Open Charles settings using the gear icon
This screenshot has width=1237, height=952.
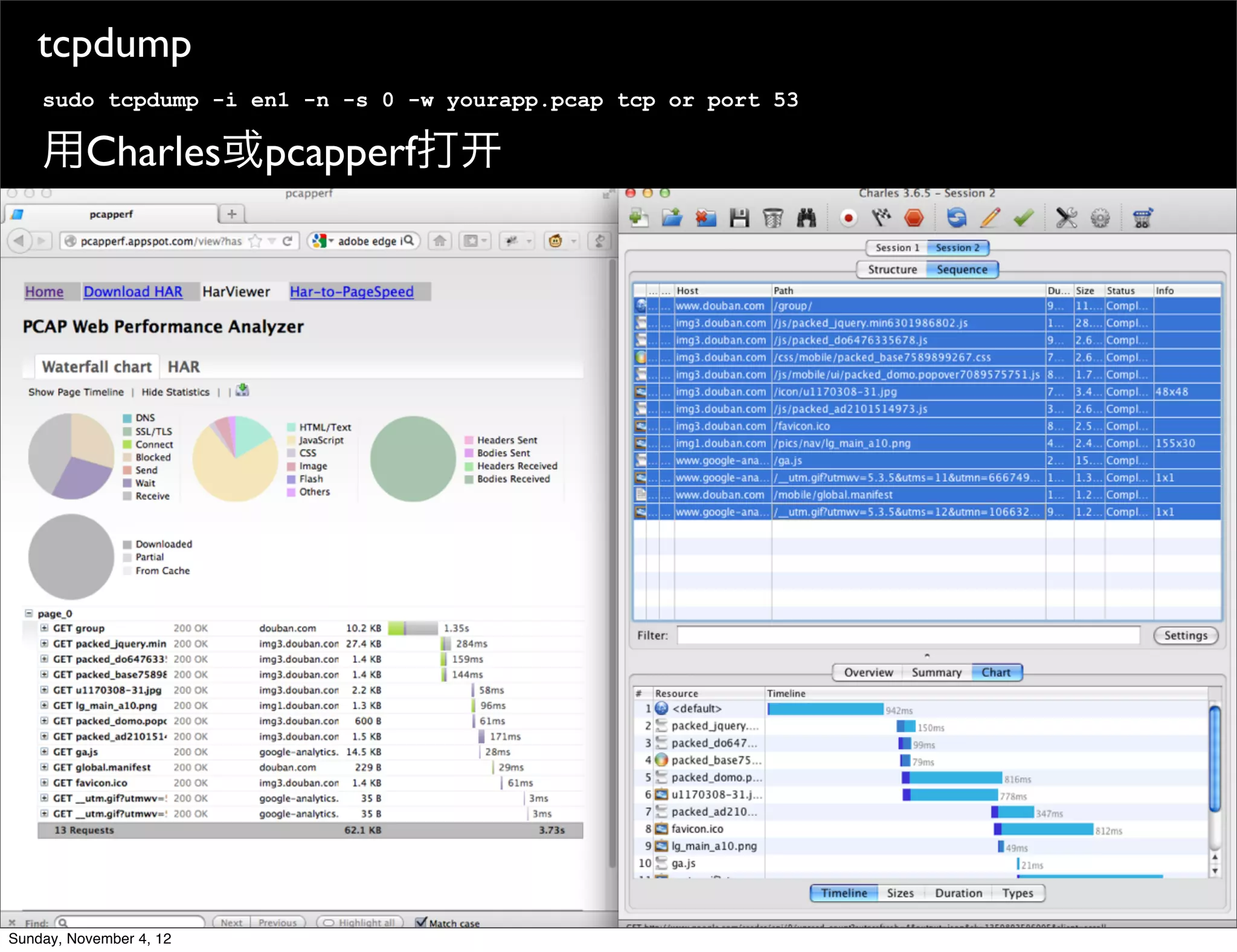pyautogui.click(x=1100, y=218)
